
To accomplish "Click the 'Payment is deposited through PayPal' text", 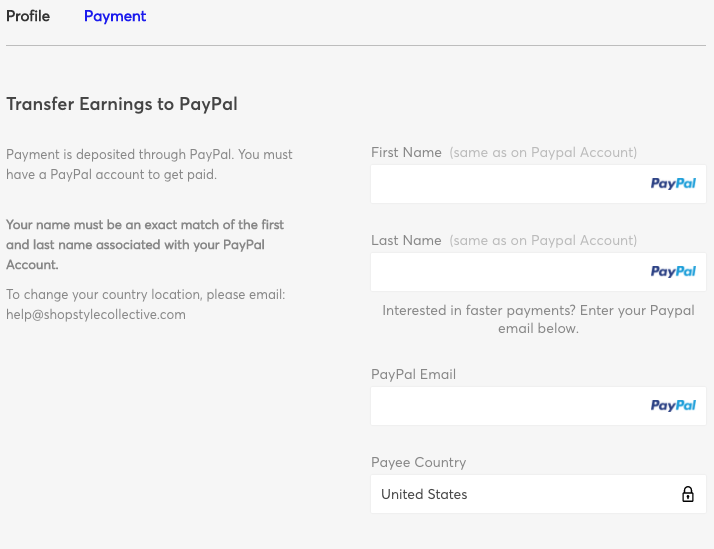I will 149,164.
